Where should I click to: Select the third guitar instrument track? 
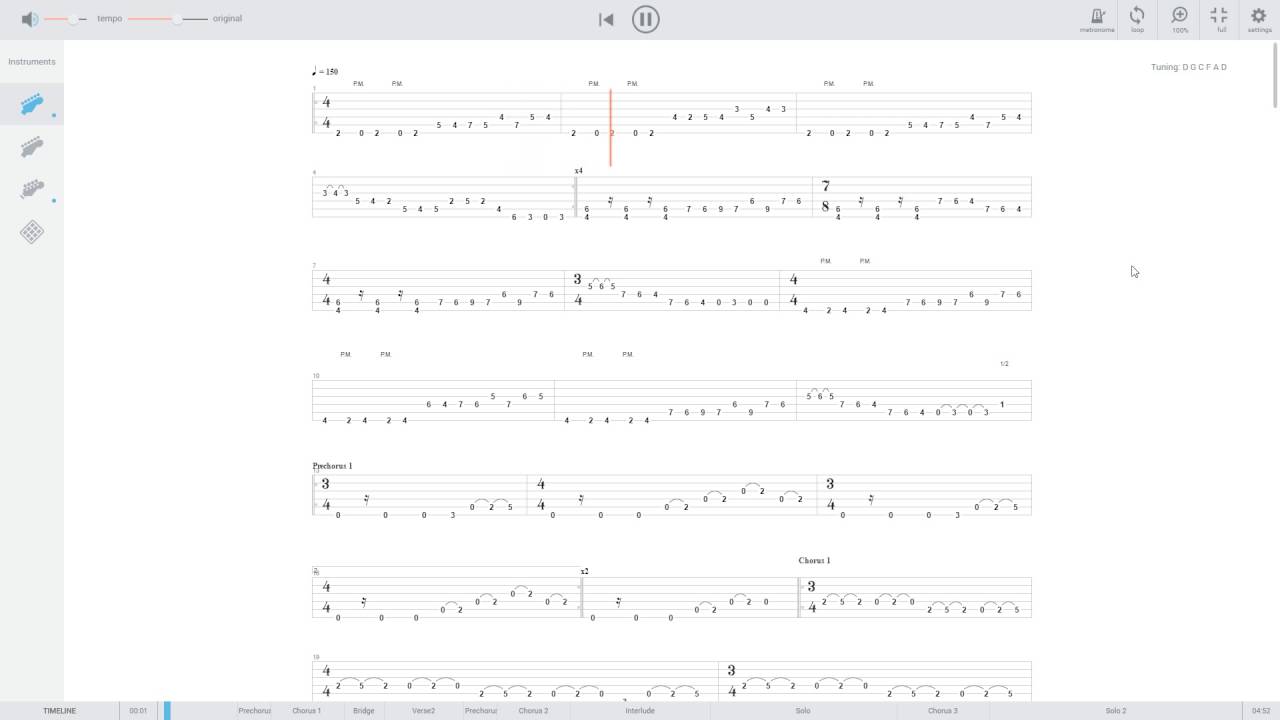(x=32, y=189)
